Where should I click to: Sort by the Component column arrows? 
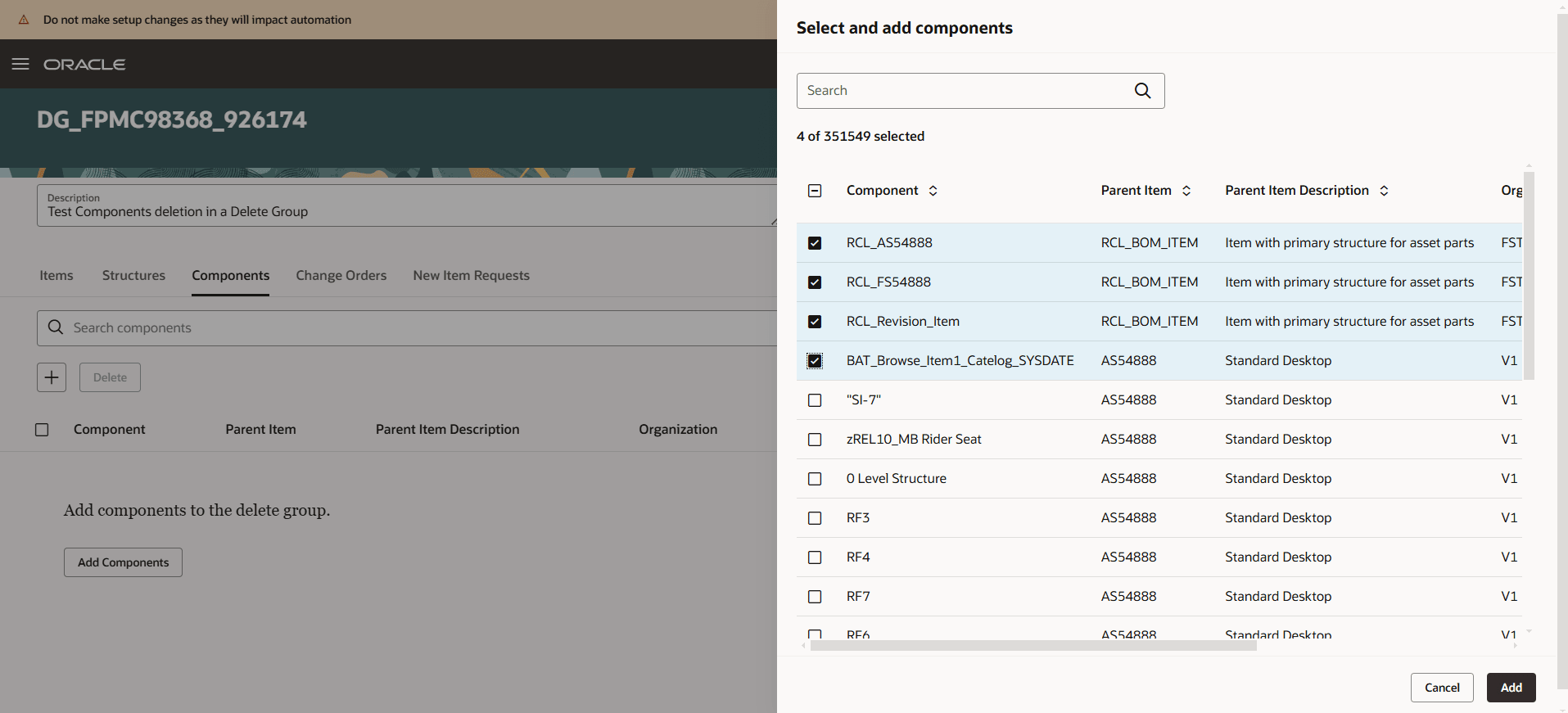point(933,191)
